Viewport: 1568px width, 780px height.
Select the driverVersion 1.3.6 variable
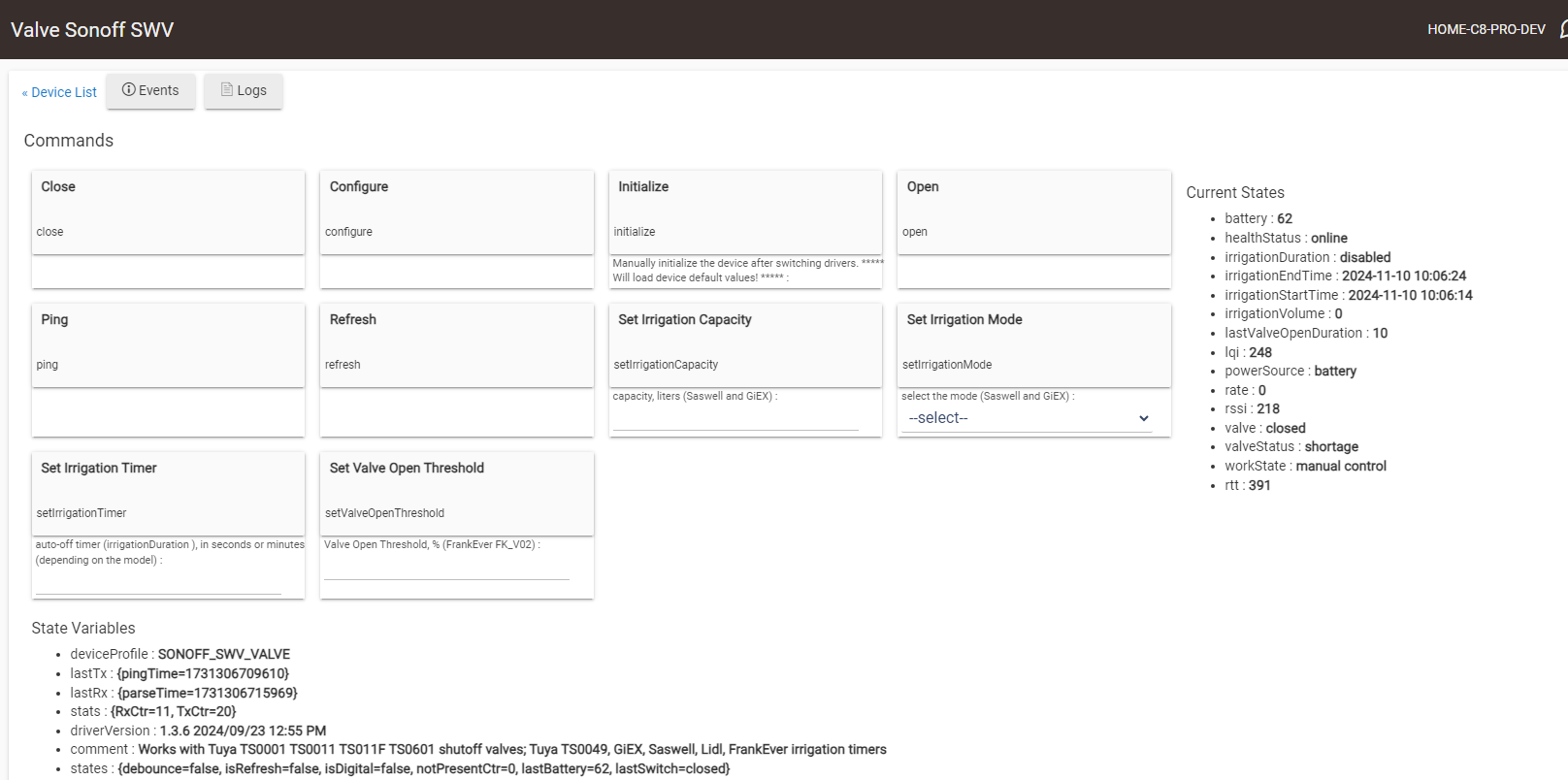[x=198, y=731]
